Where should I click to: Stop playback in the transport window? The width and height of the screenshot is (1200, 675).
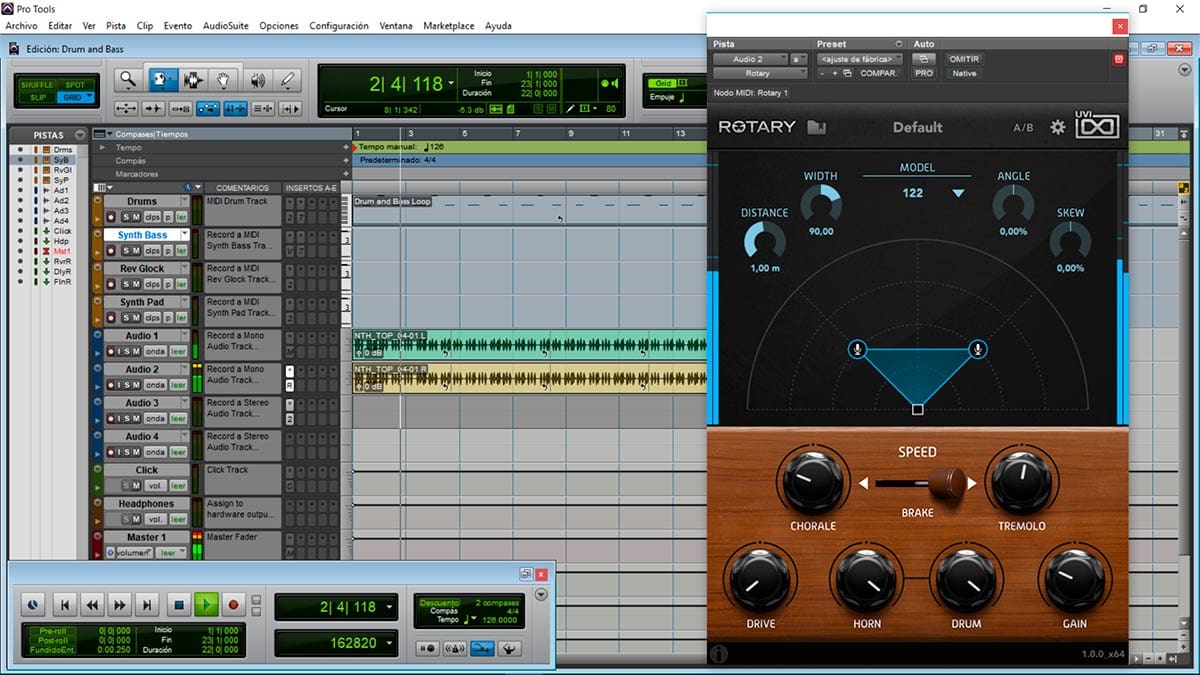tap(178, 604)
